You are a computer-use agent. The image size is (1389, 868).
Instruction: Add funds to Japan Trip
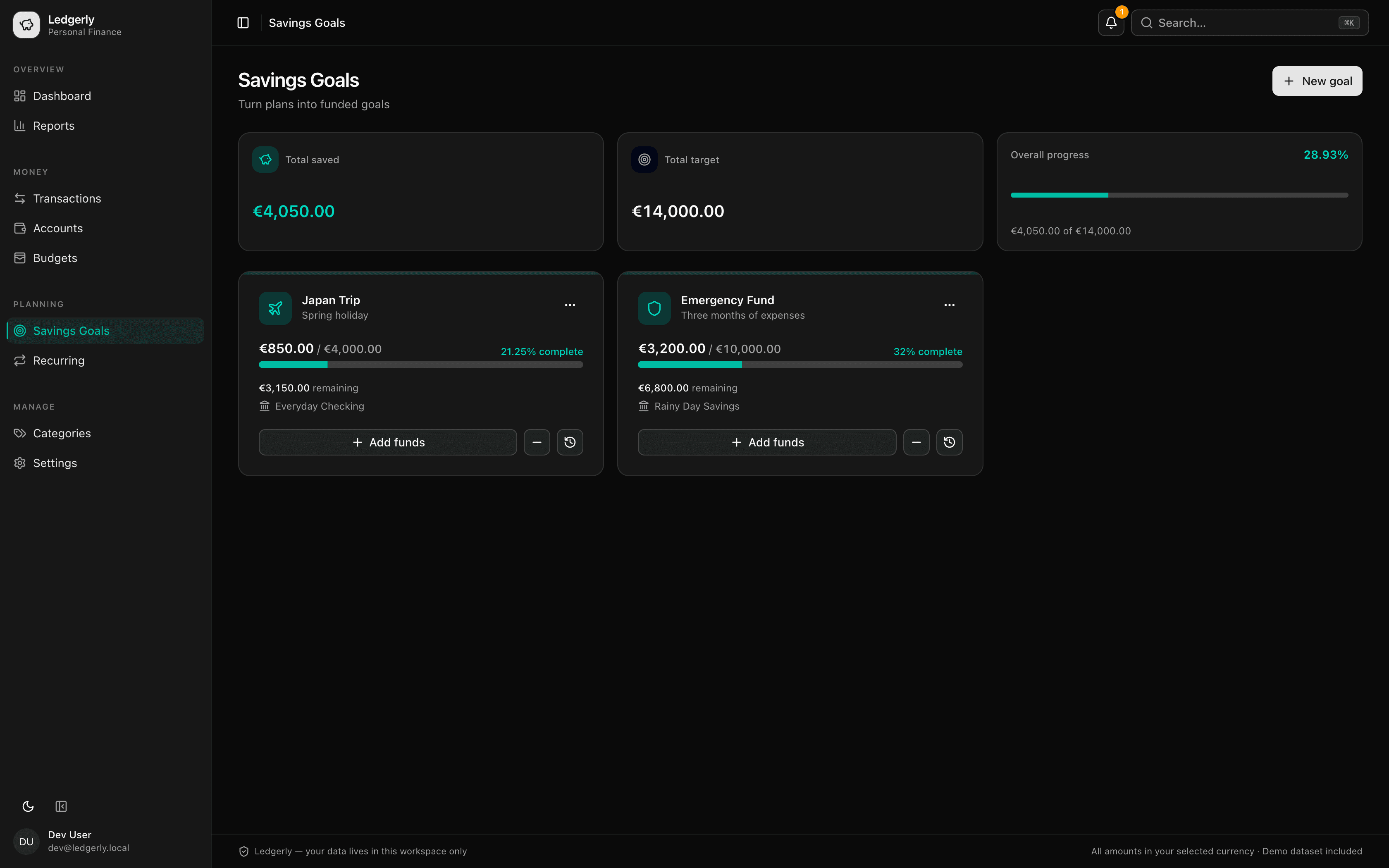(387, 442)
